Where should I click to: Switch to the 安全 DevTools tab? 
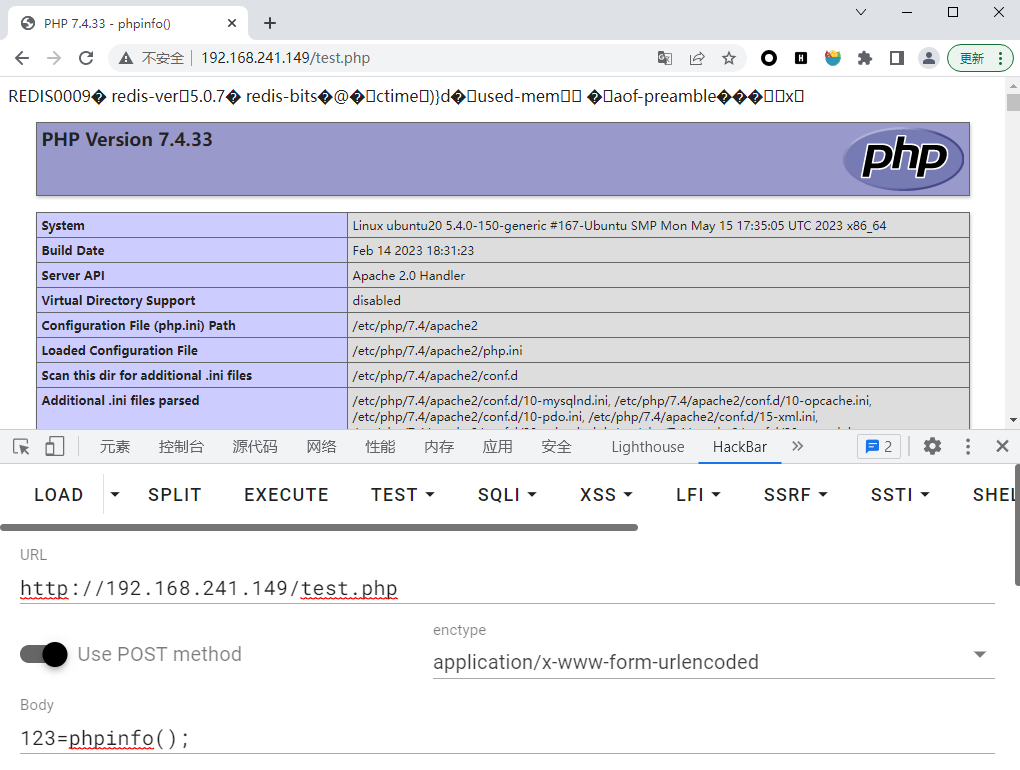click(x=556, y=447)
